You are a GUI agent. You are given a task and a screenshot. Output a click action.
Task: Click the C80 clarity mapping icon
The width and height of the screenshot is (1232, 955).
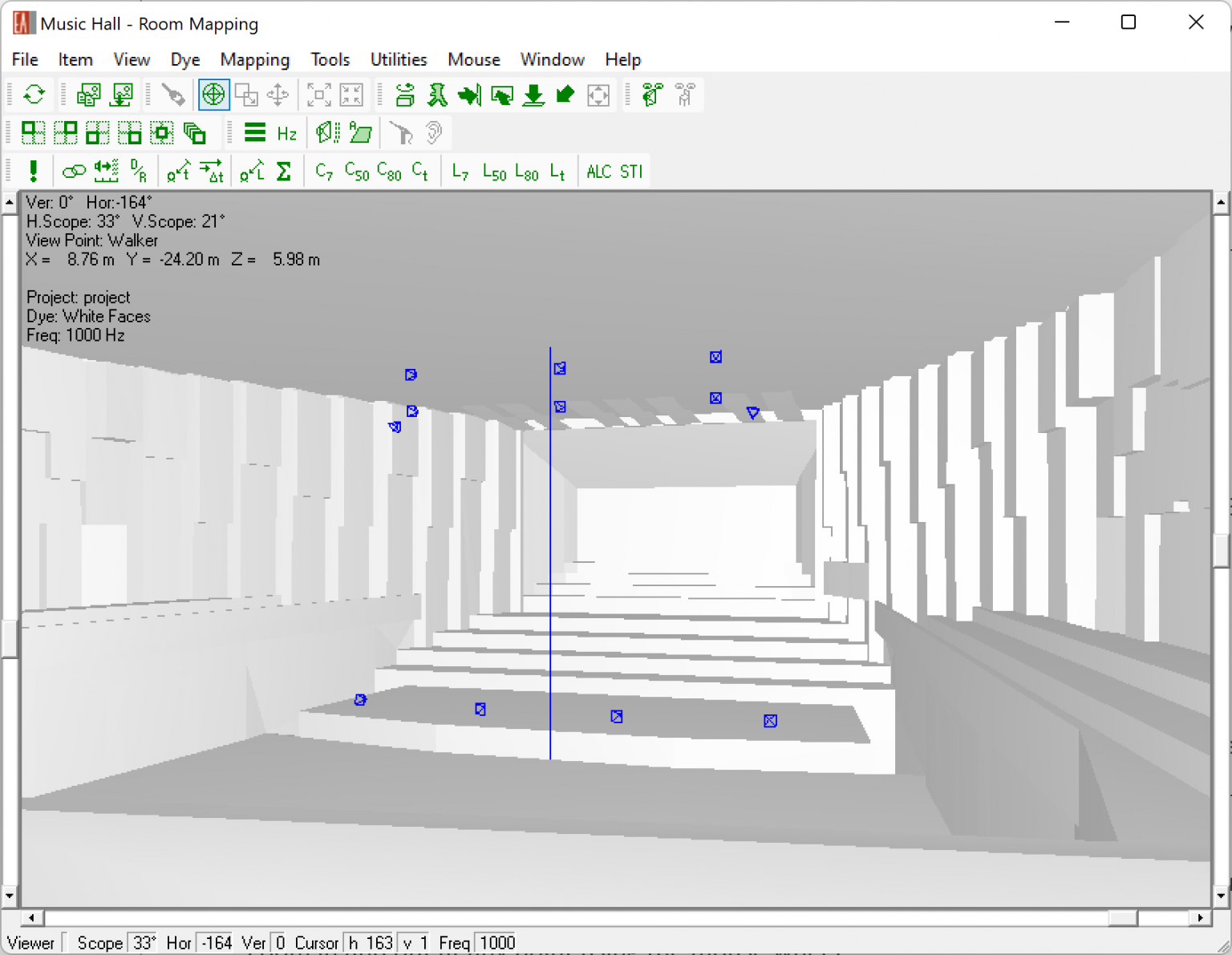pos(389,172)
